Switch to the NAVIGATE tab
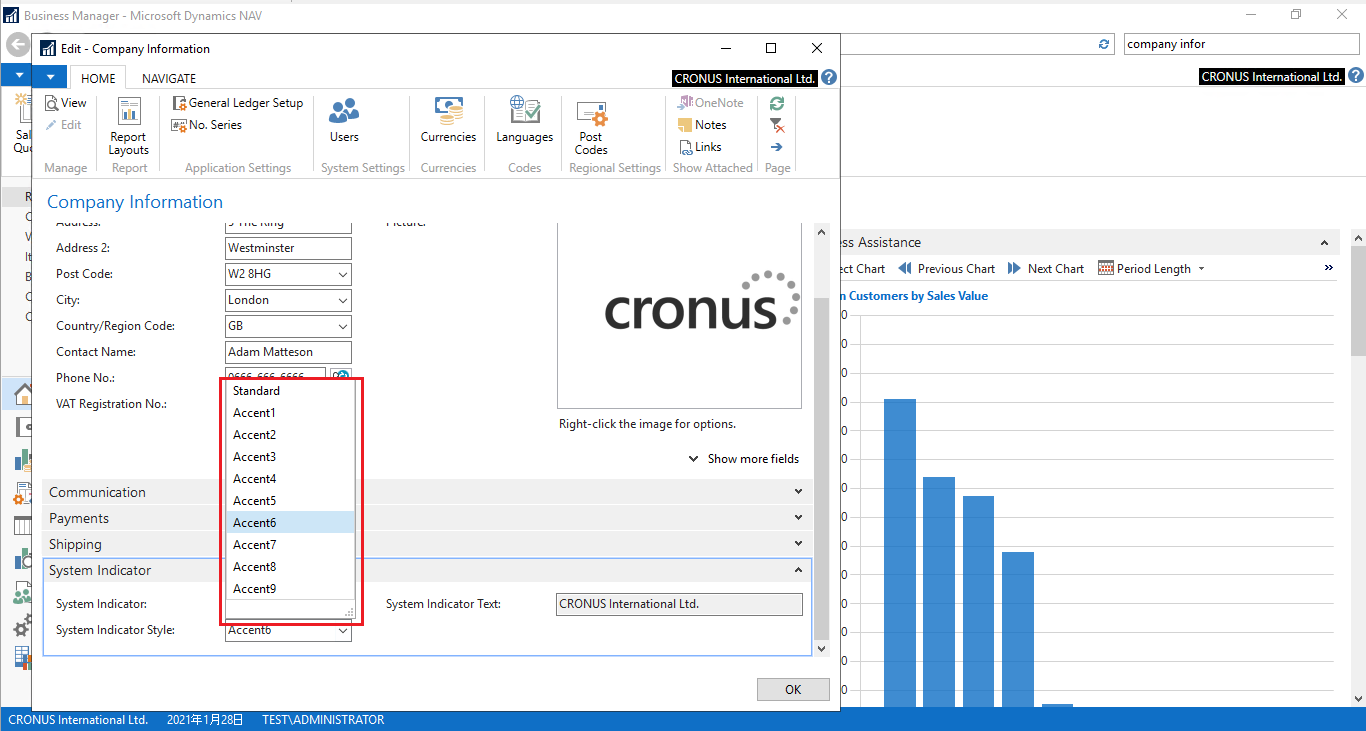The image size is (1366, 731). coord(168,78)
